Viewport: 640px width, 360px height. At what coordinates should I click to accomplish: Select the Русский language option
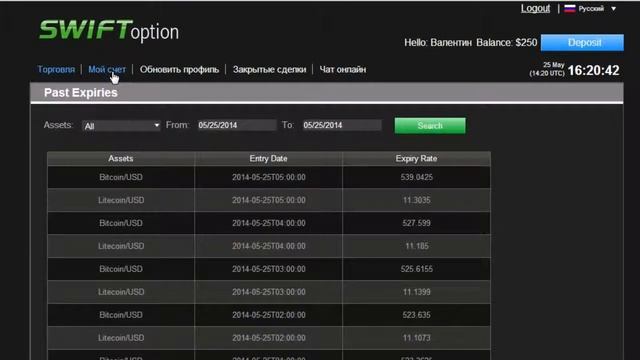point(591,9)
